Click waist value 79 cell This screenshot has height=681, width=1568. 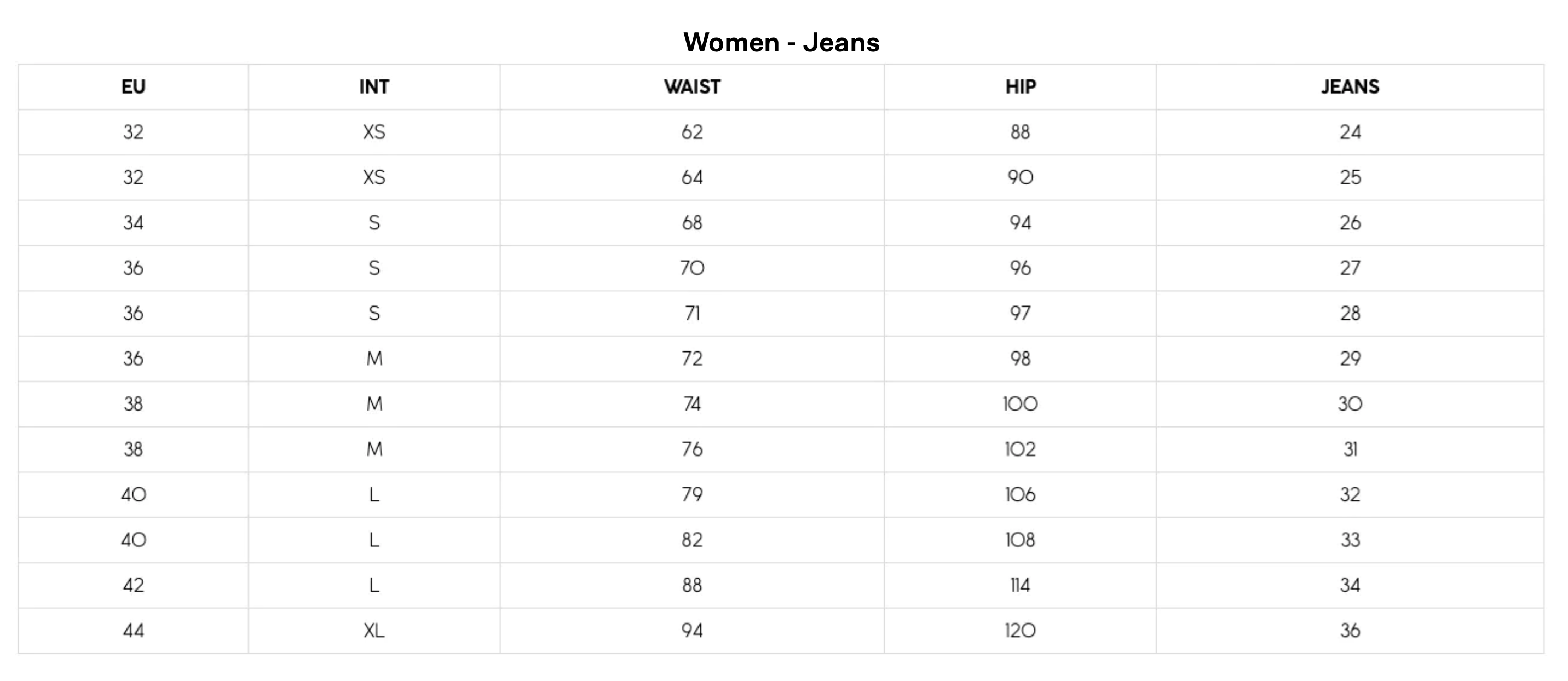tap(692, 495)
